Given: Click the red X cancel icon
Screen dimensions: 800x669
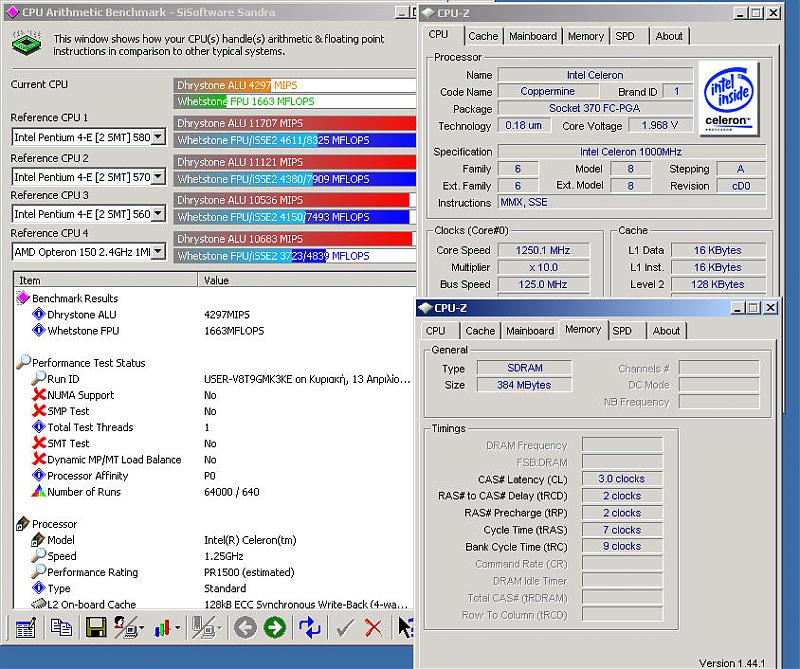Looking at the screenshot, I should (373, 628).
